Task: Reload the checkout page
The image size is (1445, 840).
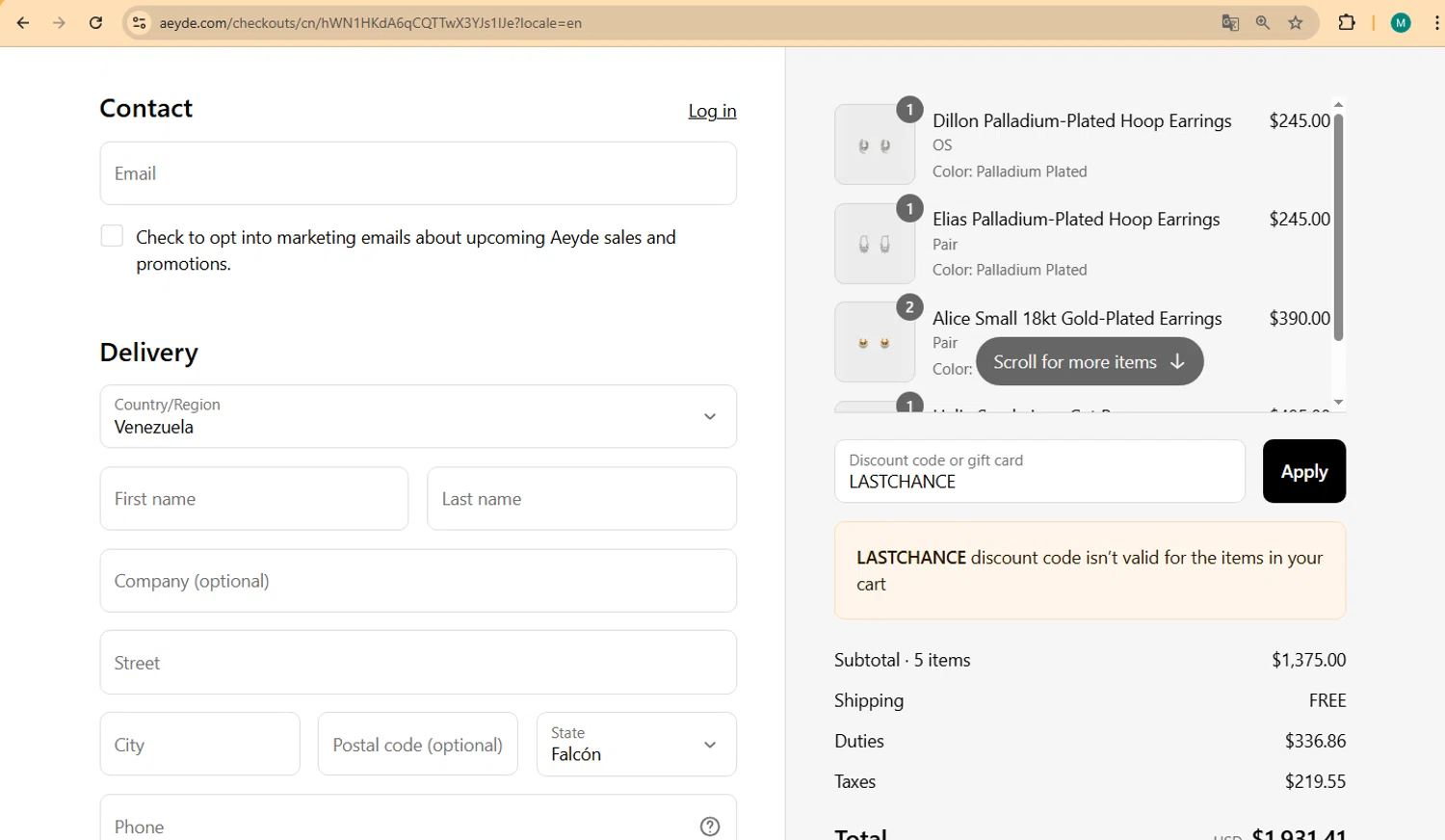Action: click(x=95, y=23)
